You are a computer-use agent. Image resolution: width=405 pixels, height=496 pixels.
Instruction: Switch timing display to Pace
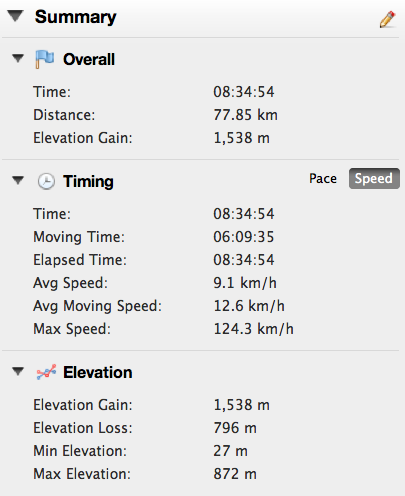tap(323, 178)
